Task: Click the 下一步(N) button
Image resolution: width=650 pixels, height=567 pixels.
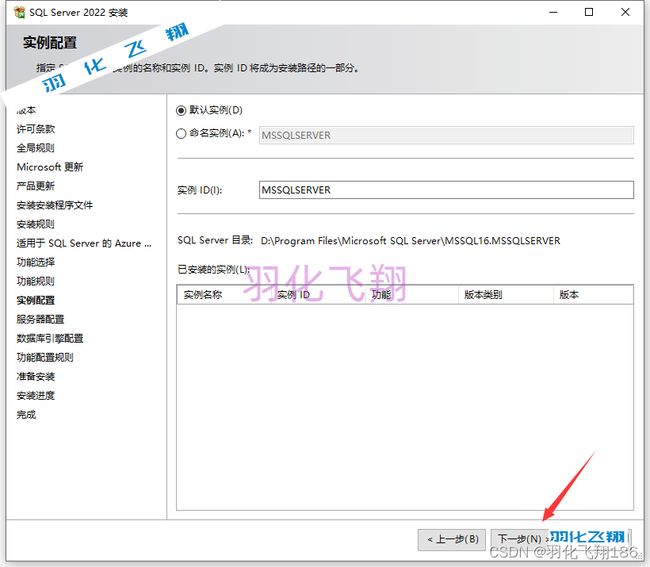Action: [519, 539]
